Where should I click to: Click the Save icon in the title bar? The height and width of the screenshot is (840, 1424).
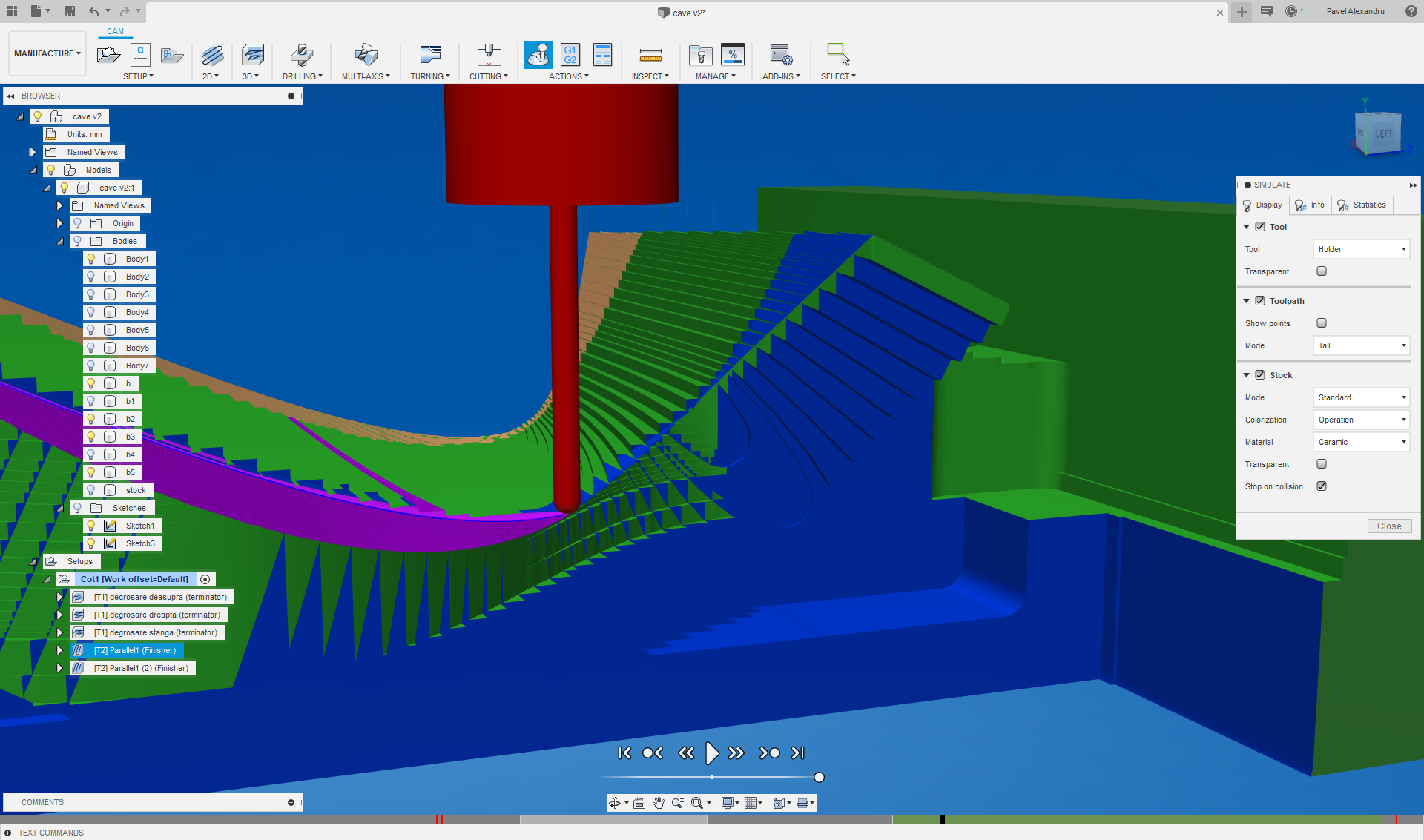[x=70, y=11]
